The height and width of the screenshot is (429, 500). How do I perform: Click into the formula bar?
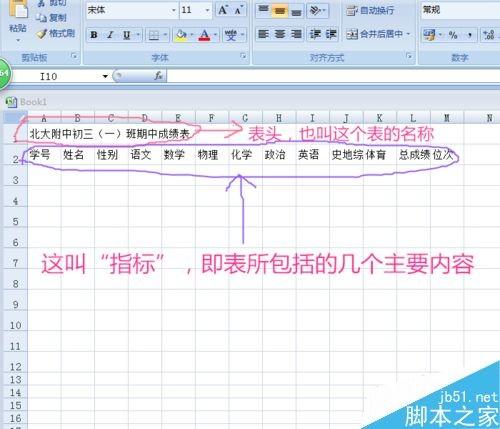[333, 76]
